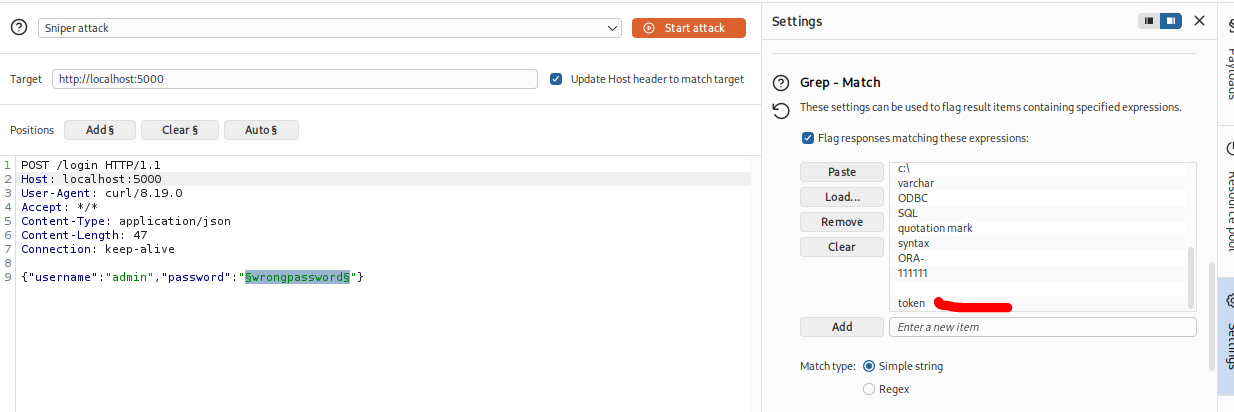Click the Accept: */* header line
Screen dimensions: 1234x412
click(59, 207)
